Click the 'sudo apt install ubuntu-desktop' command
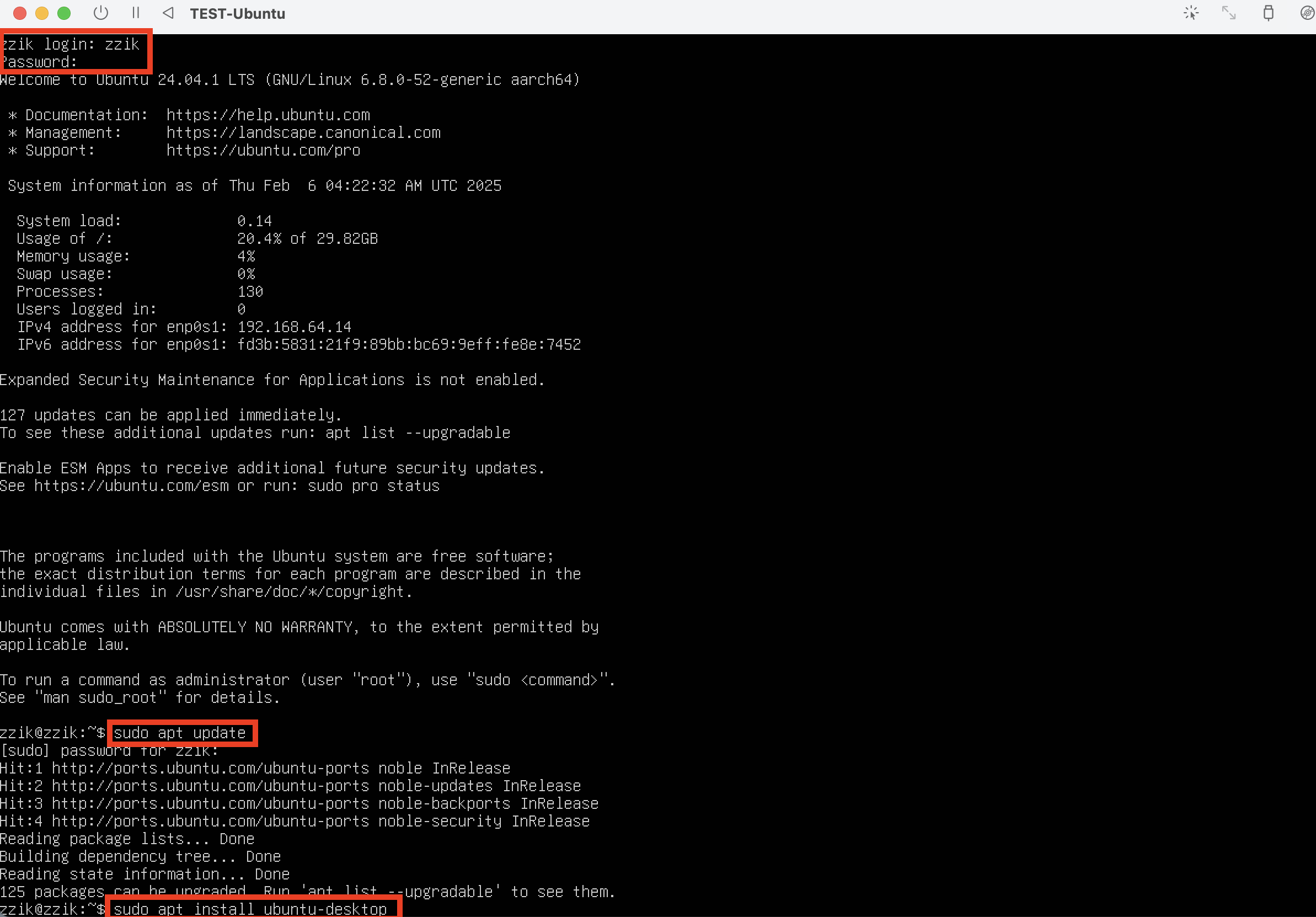Viewport: 1316px width, 917px height. pos(250,909)
